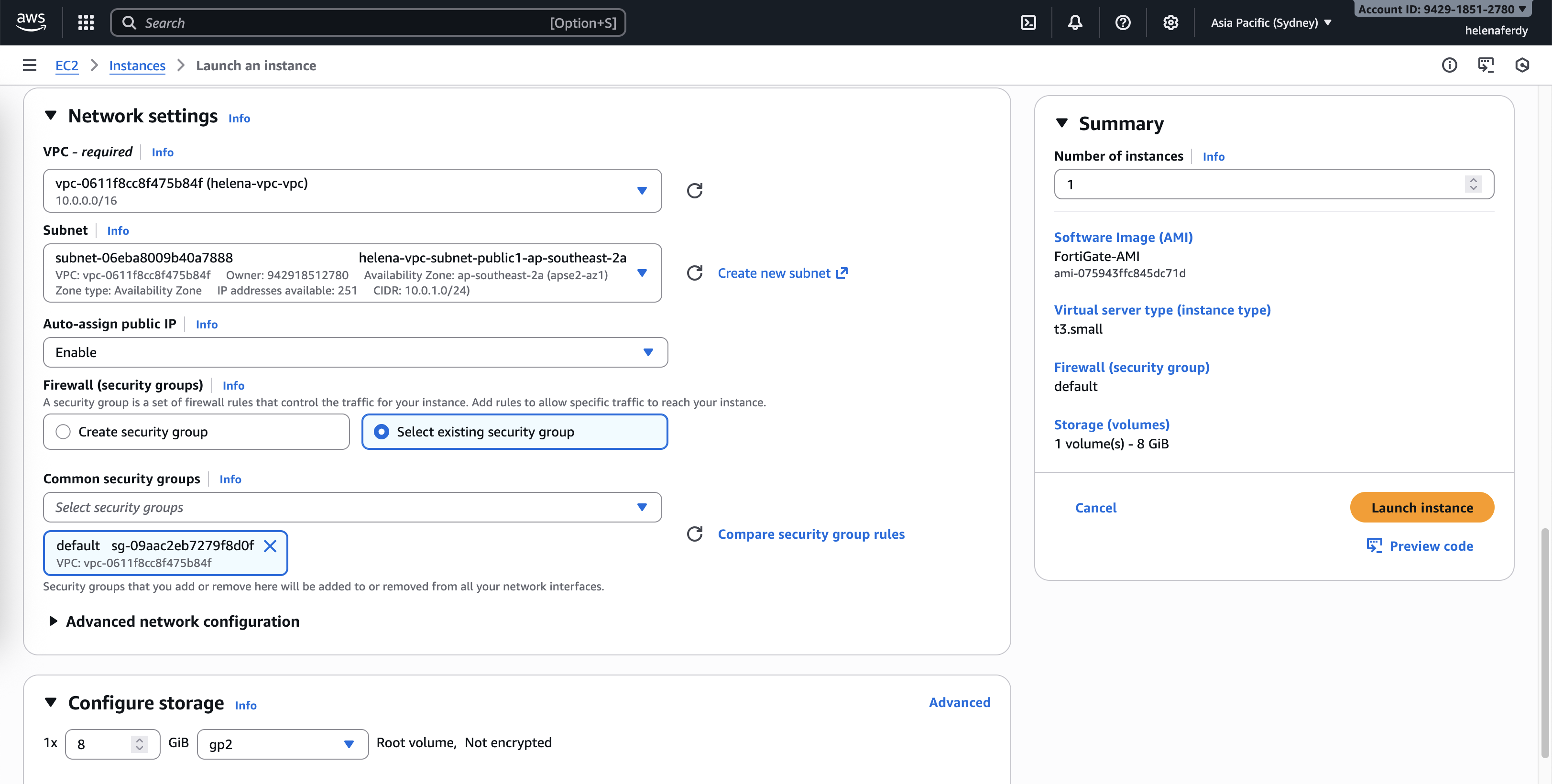Open the notifications bell

[x=1075, y=23]
